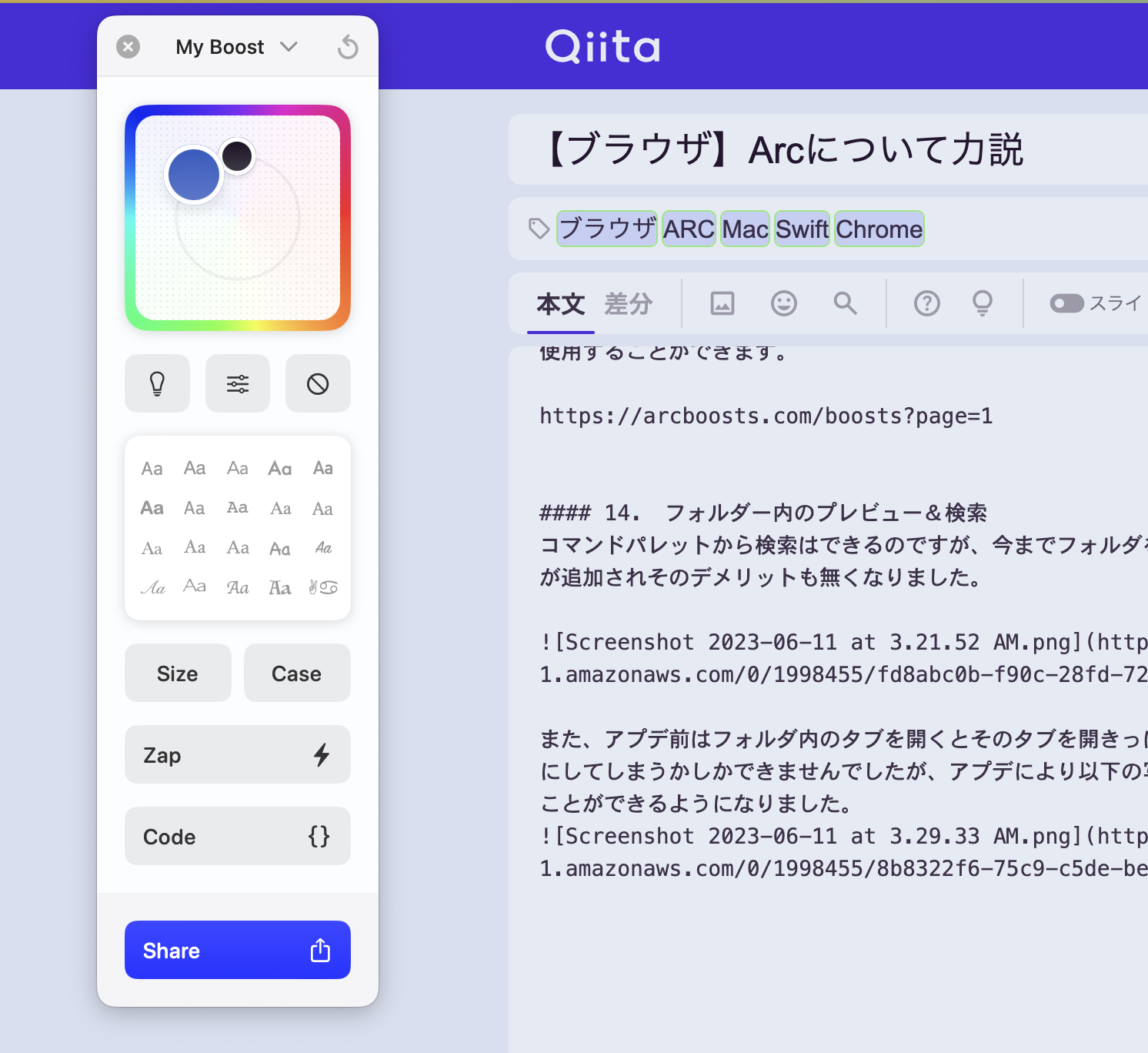Click the tag icon beside the tags
The width and height of the screenshot is (1148, 1053).
coord(539,229)
